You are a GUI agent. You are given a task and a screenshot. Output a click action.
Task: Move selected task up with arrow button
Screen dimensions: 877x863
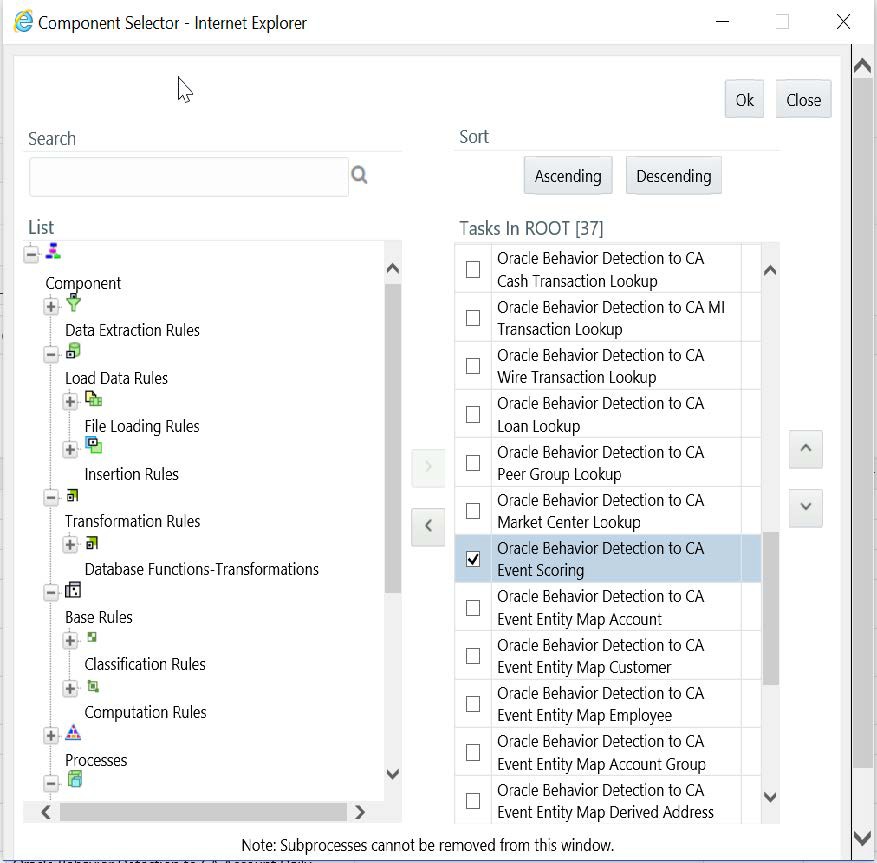pyautogui.click(x=805, y=449)
